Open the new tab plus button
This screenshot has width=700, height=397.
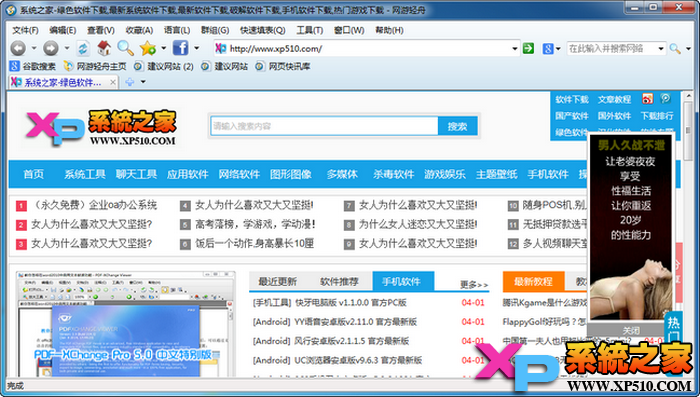pos(129,82)
